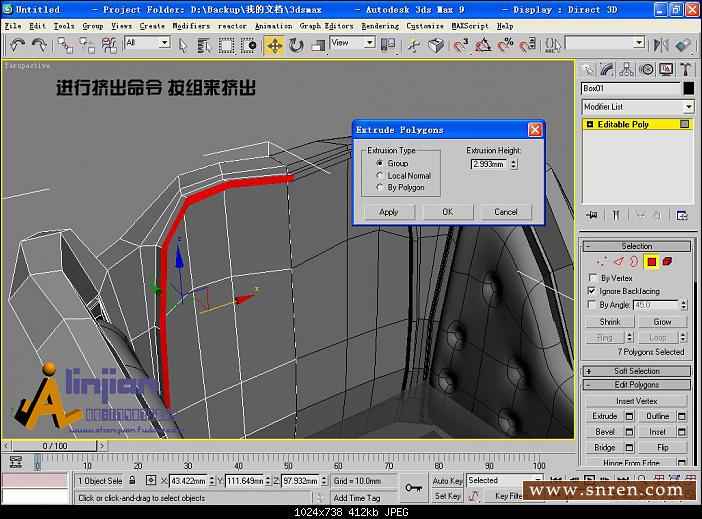702x519 pixels.
Task: Select the Rotate tool in the toolbar
Action: (x=297, y=45)
